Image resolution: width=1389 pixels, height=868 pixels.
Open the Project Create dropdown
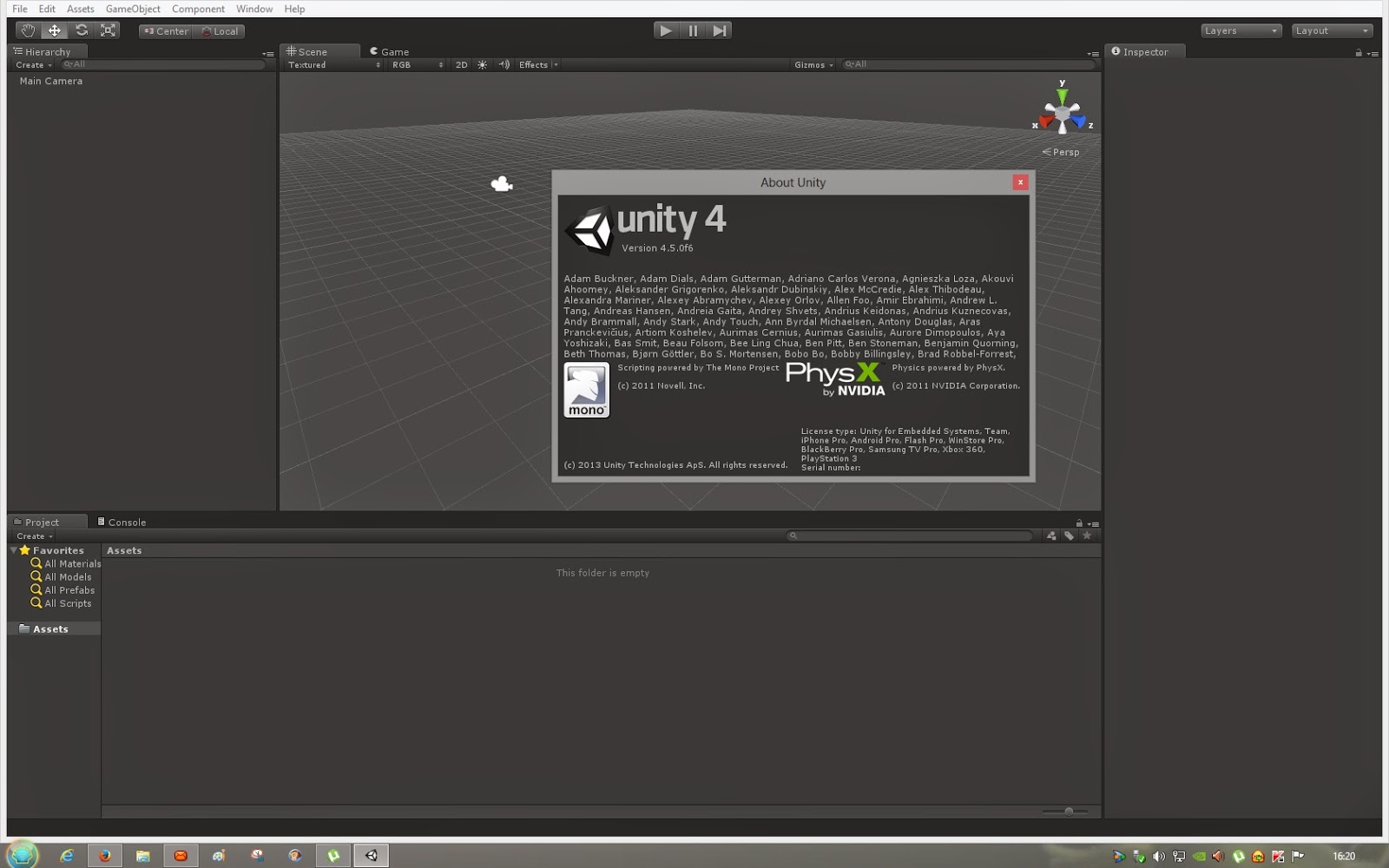[35, 536]
